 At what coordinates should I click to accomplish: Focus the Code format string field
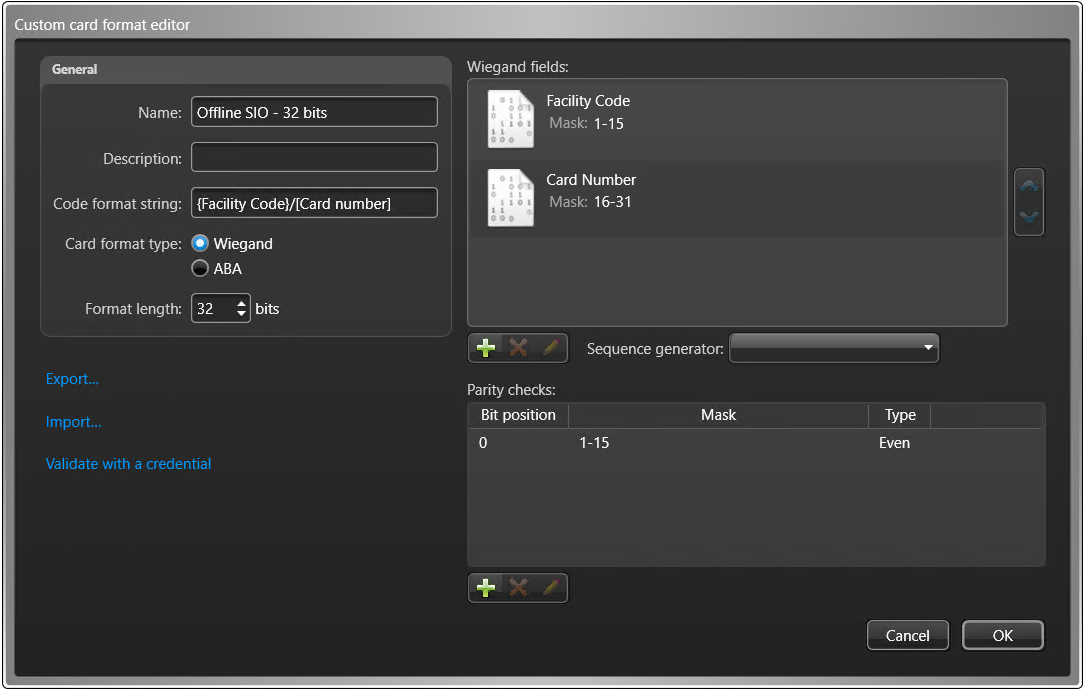pos(314,203)
